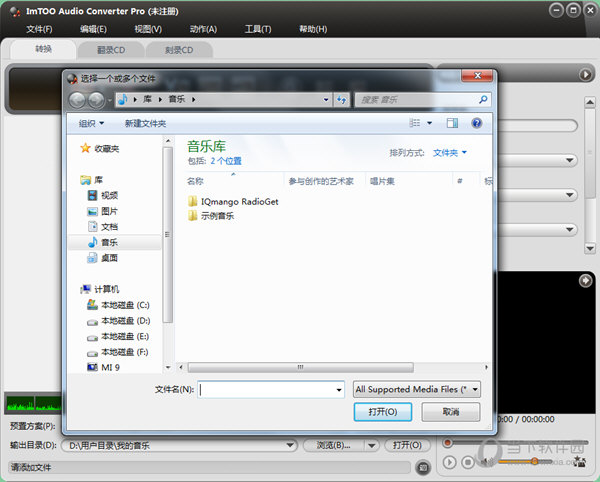Sort by the 唱片集 column header

point(382,181)
